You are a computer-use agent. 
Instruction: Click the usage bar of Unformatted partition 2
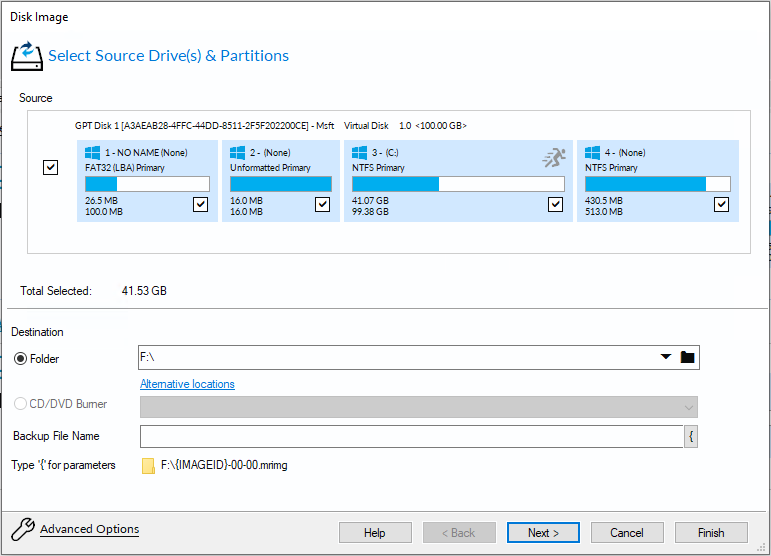(280, 184)
